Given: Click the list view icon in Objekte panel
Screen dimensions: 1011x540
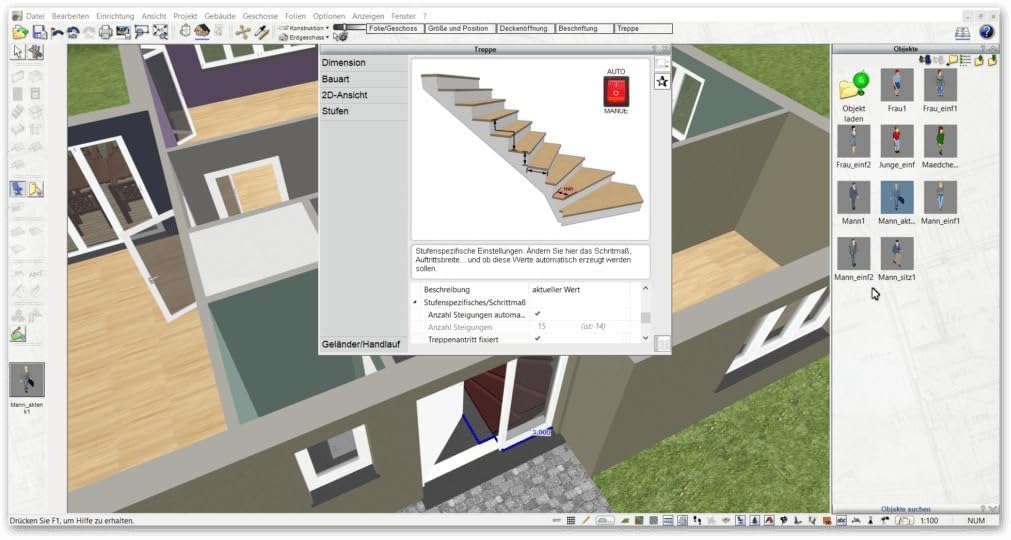Looking at the screenshot, I should 965,60.
